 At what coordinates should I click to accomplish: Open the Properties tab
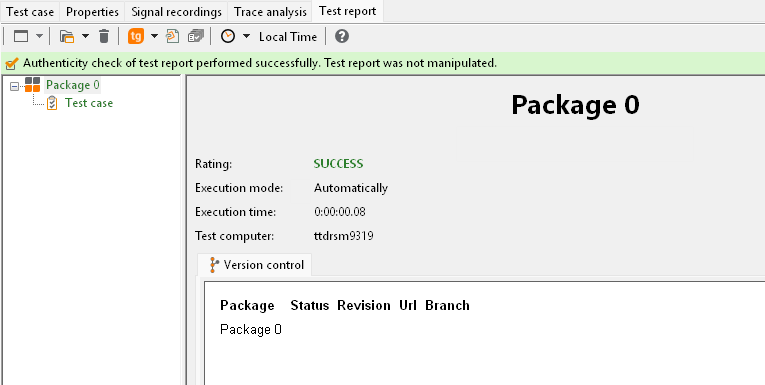point(92,11)
